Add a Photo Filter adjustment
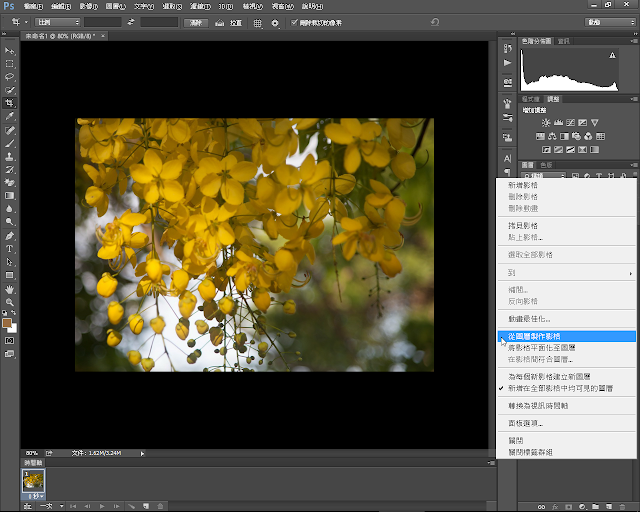Image resolution: width=640 pixels, height=512 pixels. click(x=576, y=136)
